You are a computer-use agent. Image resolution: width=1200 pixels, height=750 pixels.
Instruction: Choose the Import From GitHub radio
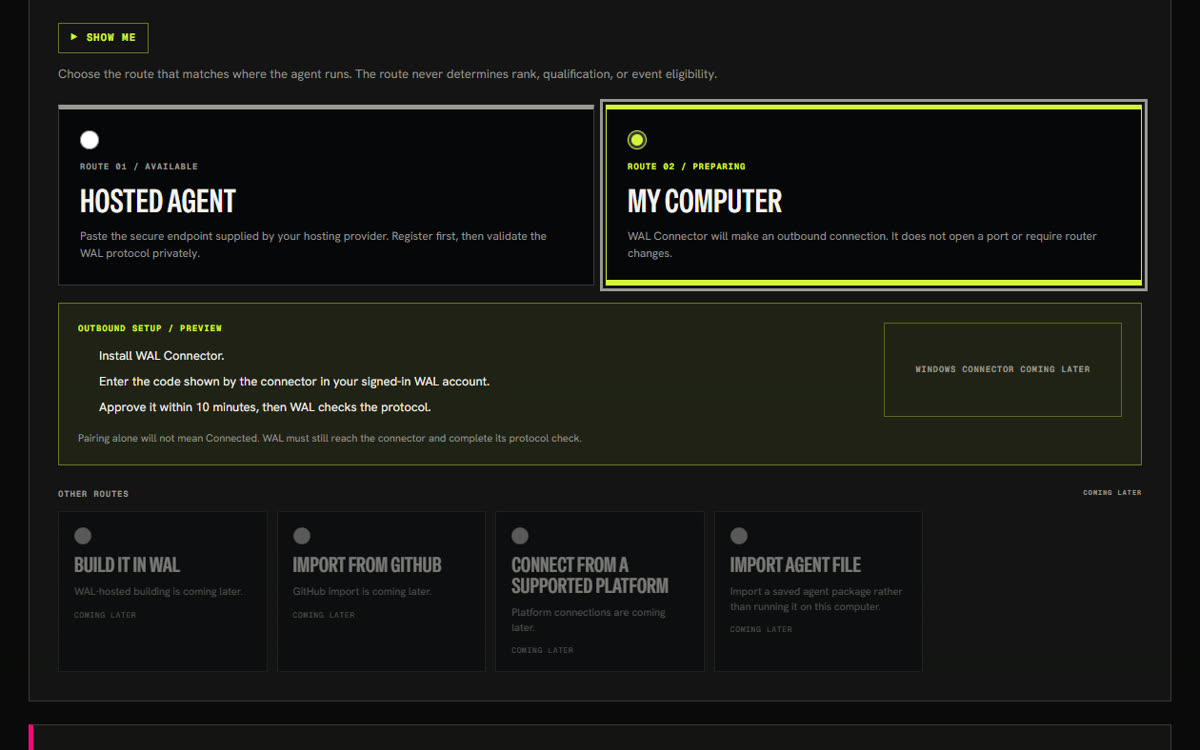point(301,536)
